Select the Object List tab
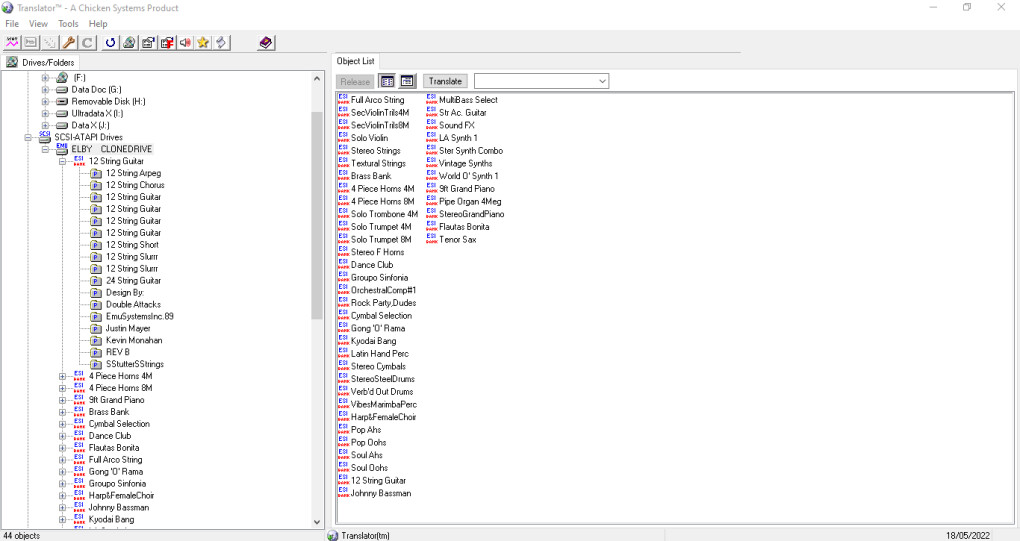The height and width of the screenshot is (541, 1020). [355, 61]
